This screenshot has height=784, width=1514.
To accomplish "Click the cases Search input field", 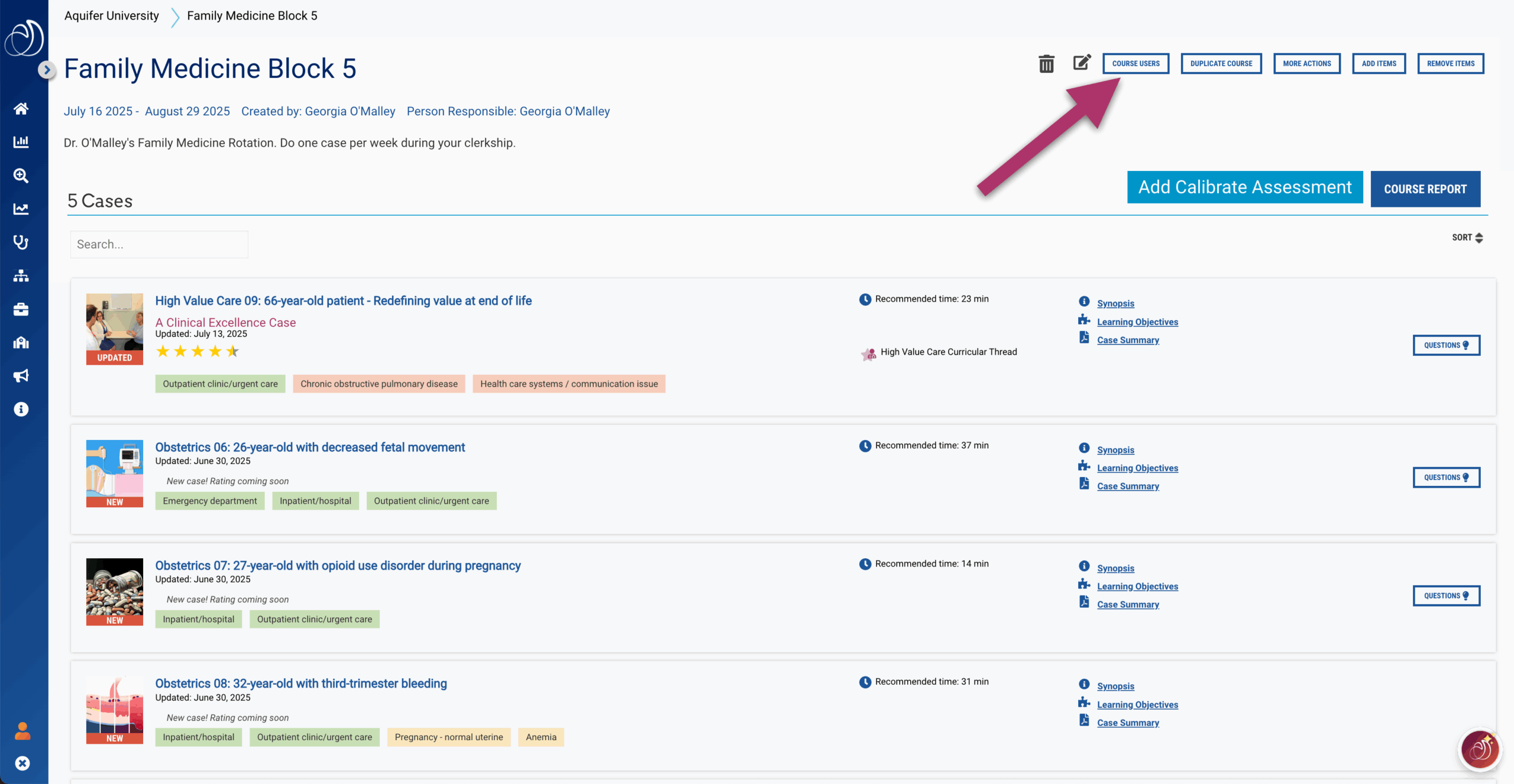I will (159, 244).
